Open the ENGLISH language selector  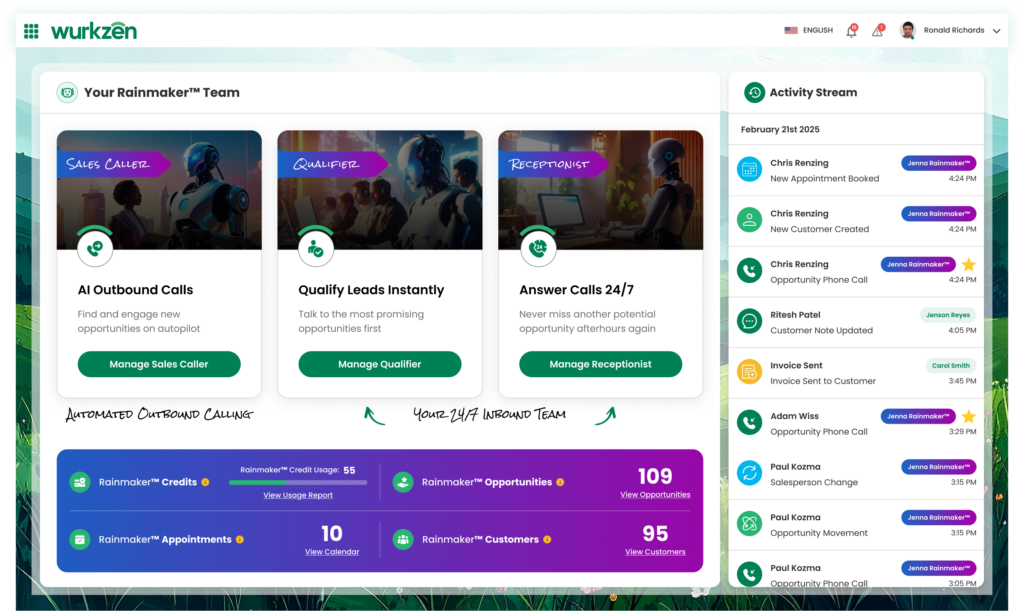click(808, 30)
